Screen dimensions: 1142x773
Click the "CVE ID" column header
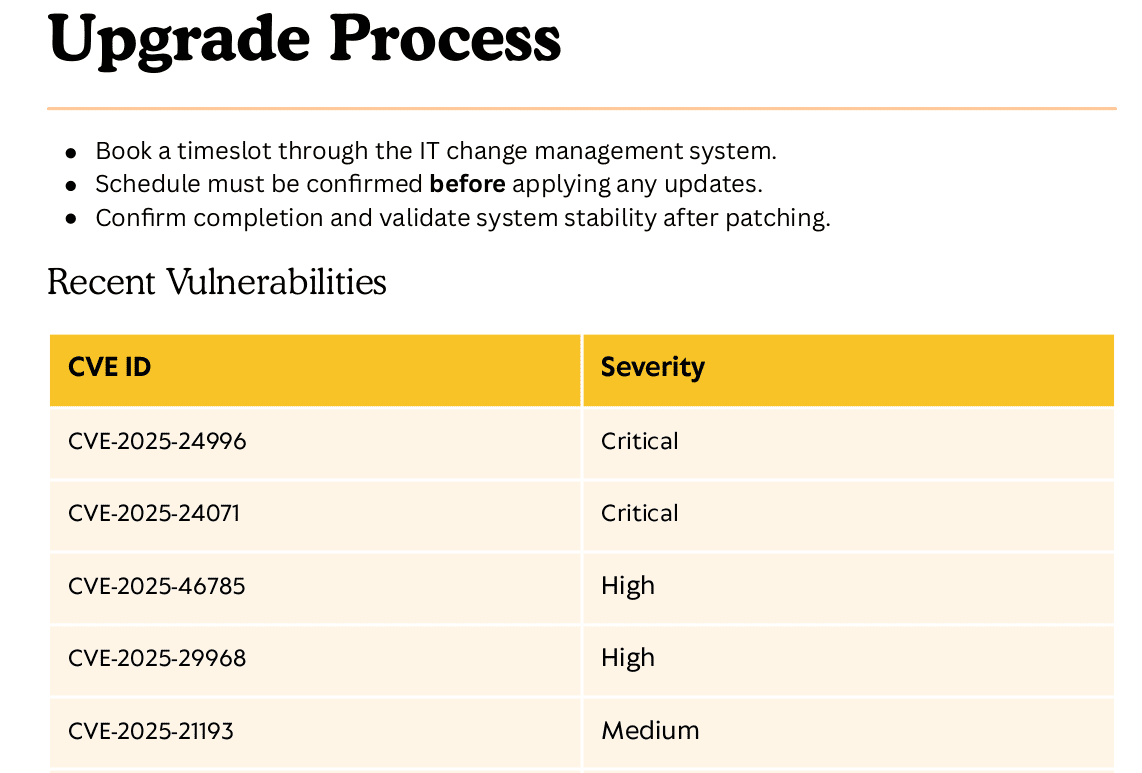click(x=110, y=368)
